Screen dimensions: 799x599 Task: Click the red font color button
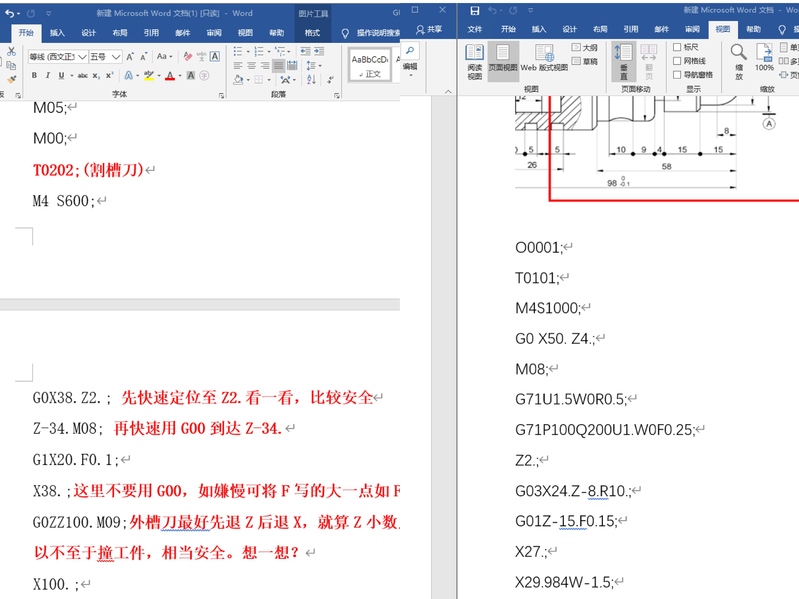coord(169,76)
